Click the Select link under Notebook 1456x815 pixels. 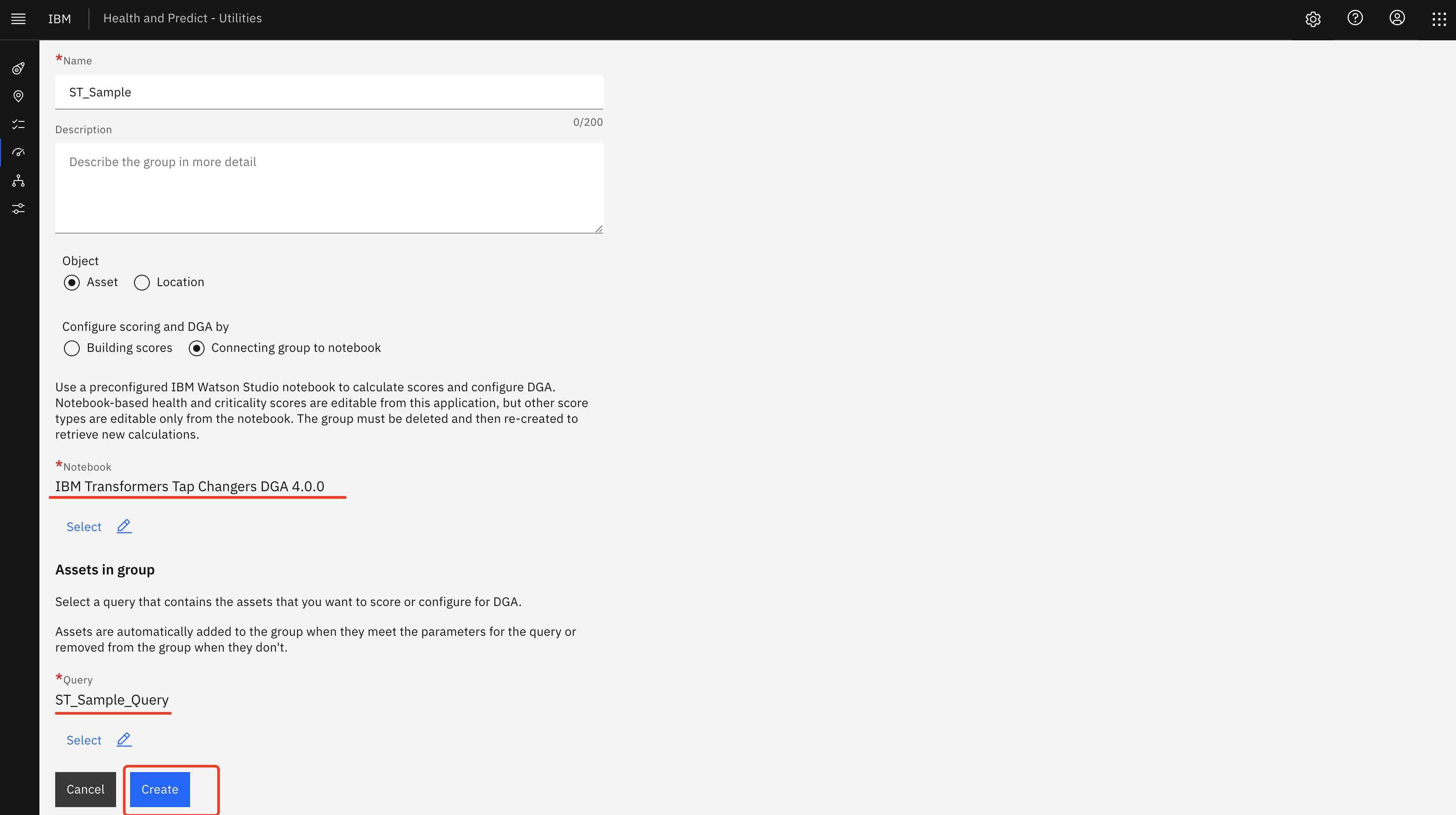[84, 527]
